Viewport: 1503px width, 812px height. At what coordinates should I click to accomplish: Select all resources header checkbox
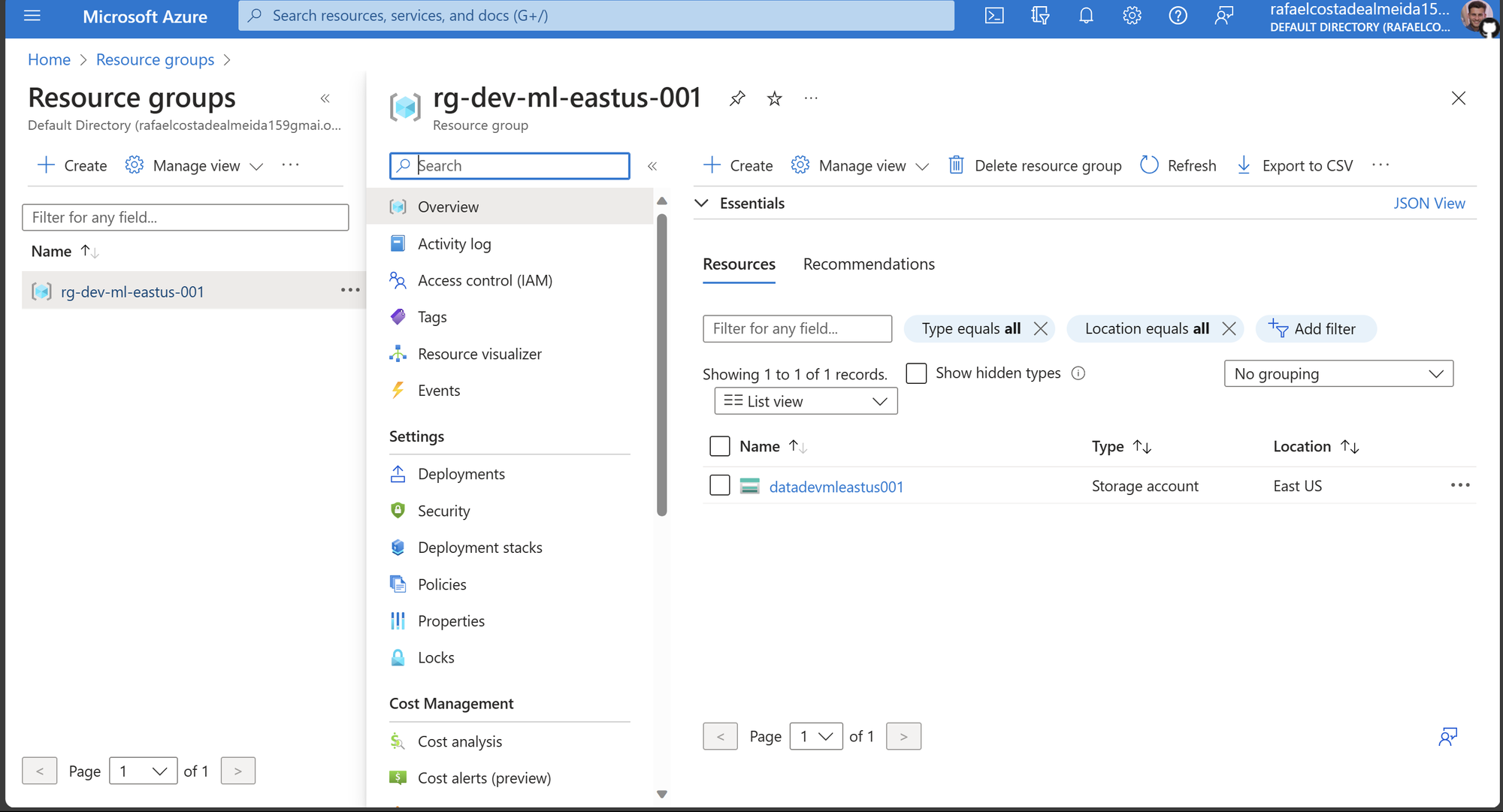point(719,446)
